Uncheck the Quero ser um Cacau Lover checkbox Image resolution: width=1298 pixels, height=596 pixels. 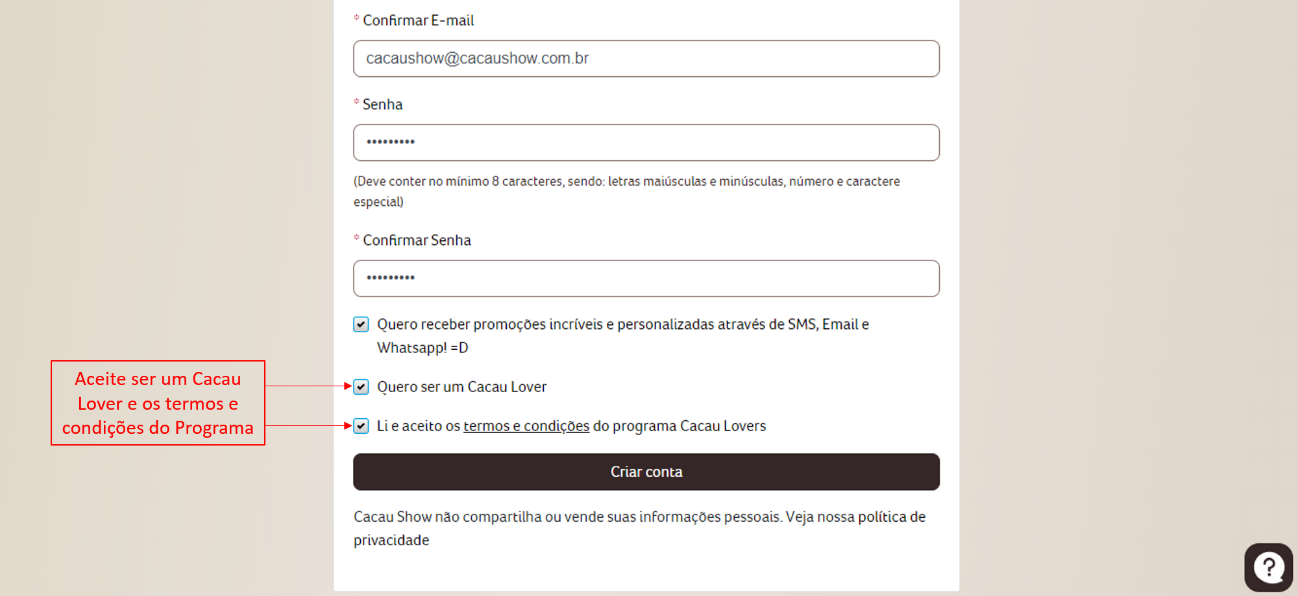coord(361,387)
